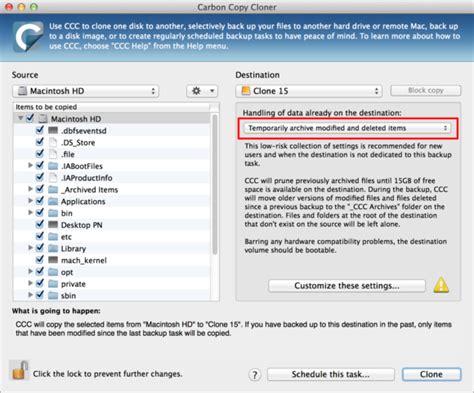Viewport: 474px width, 393px height.
Task: Click the padlock icon to prevent changes
Action: pyautogui.click(x=19, y=370)
